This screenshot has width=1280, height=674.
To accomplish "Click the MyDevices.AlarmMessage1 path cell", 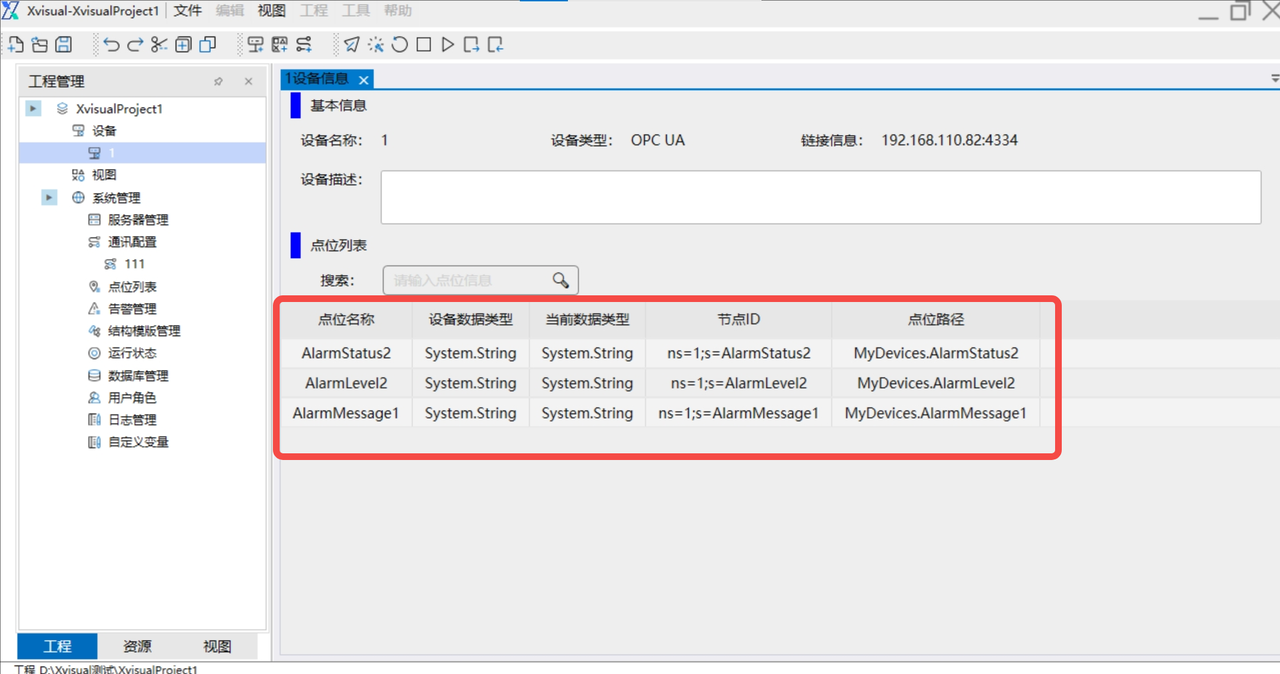I will (935, 413).
